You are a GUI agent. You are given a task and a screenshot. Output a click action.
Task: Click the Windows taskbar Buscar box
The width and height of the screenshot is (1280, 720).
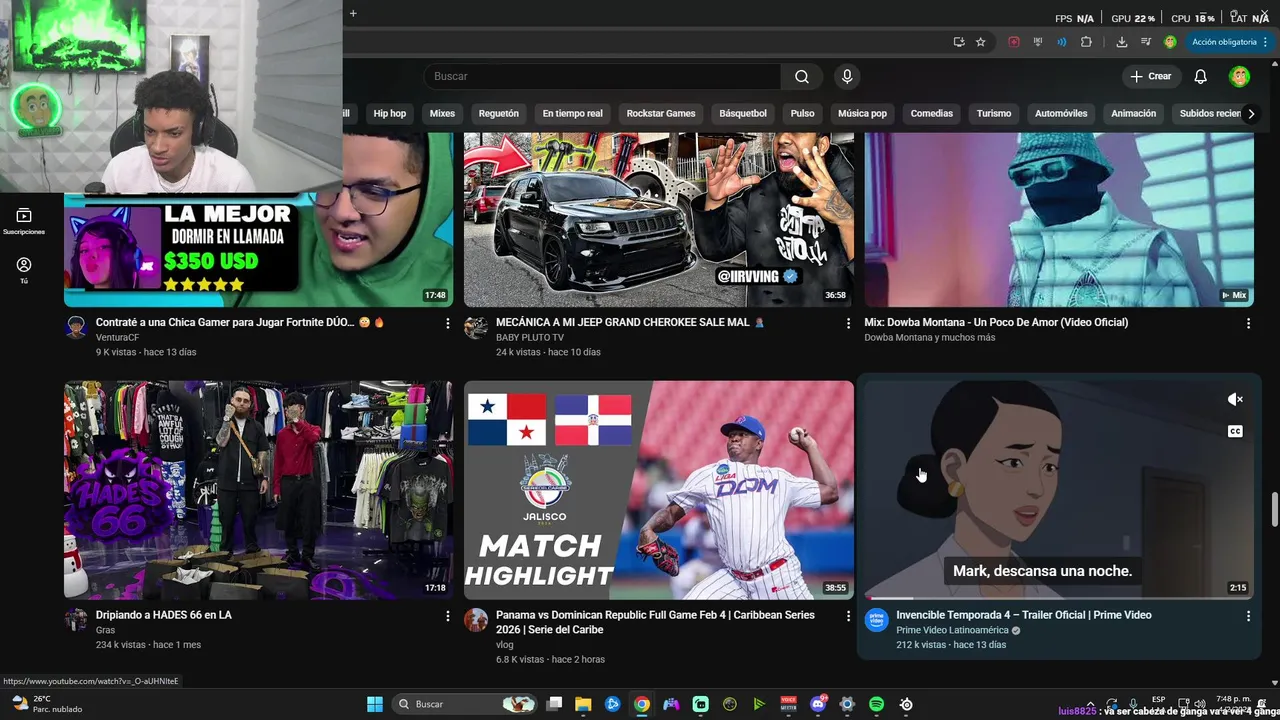465,704
